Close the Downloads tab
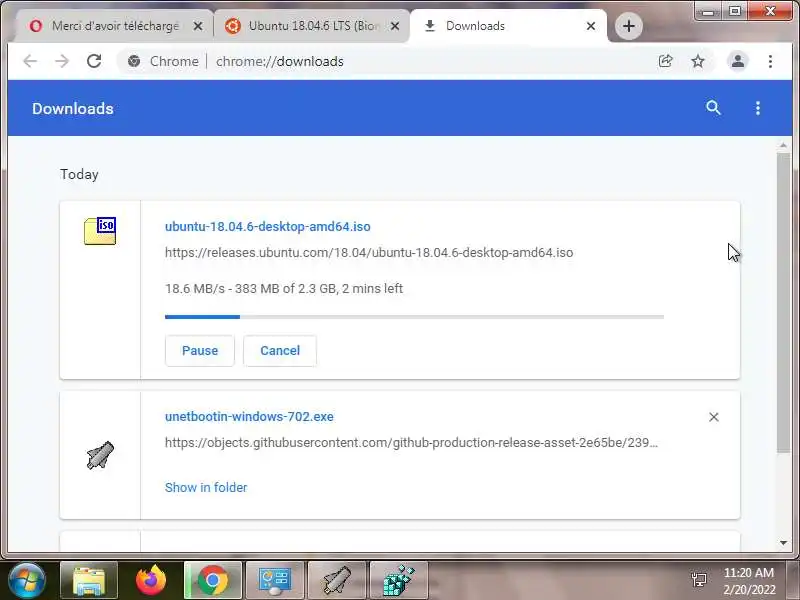800x600 pixels. 591,26
